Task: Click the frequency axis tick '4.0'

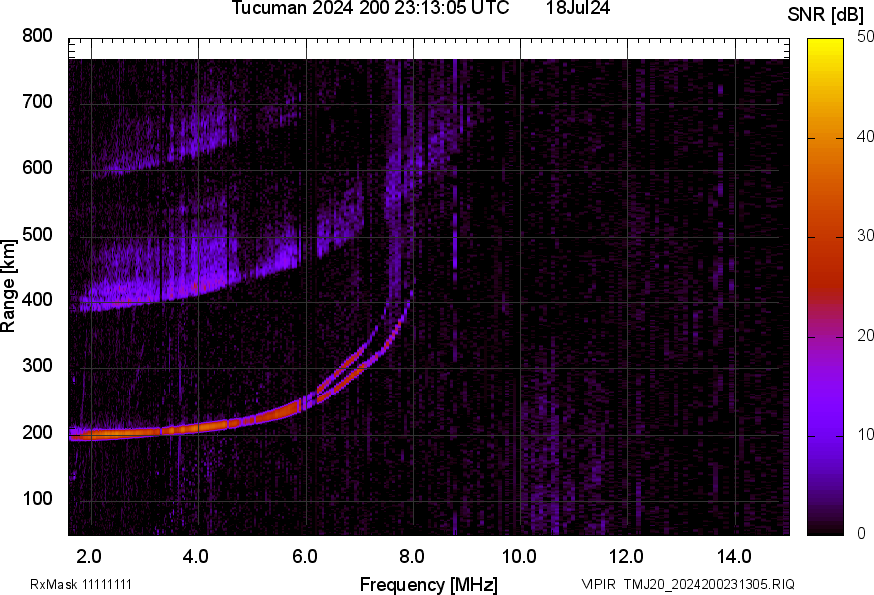Action: pyautogui.click(x=196, y=556)
